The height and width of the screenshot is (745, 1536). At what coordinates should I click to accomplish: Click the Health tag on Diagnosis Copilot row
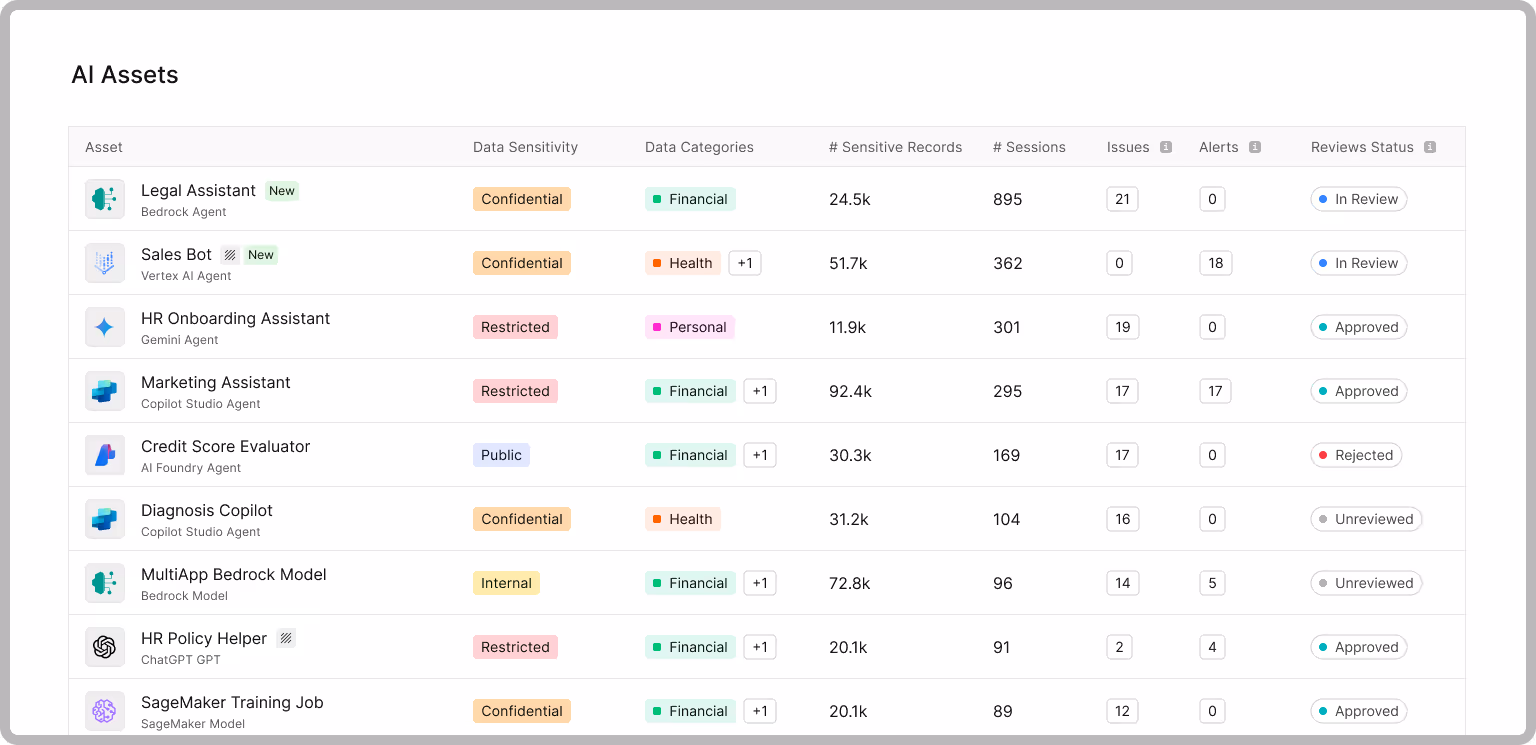pos(683,519)
